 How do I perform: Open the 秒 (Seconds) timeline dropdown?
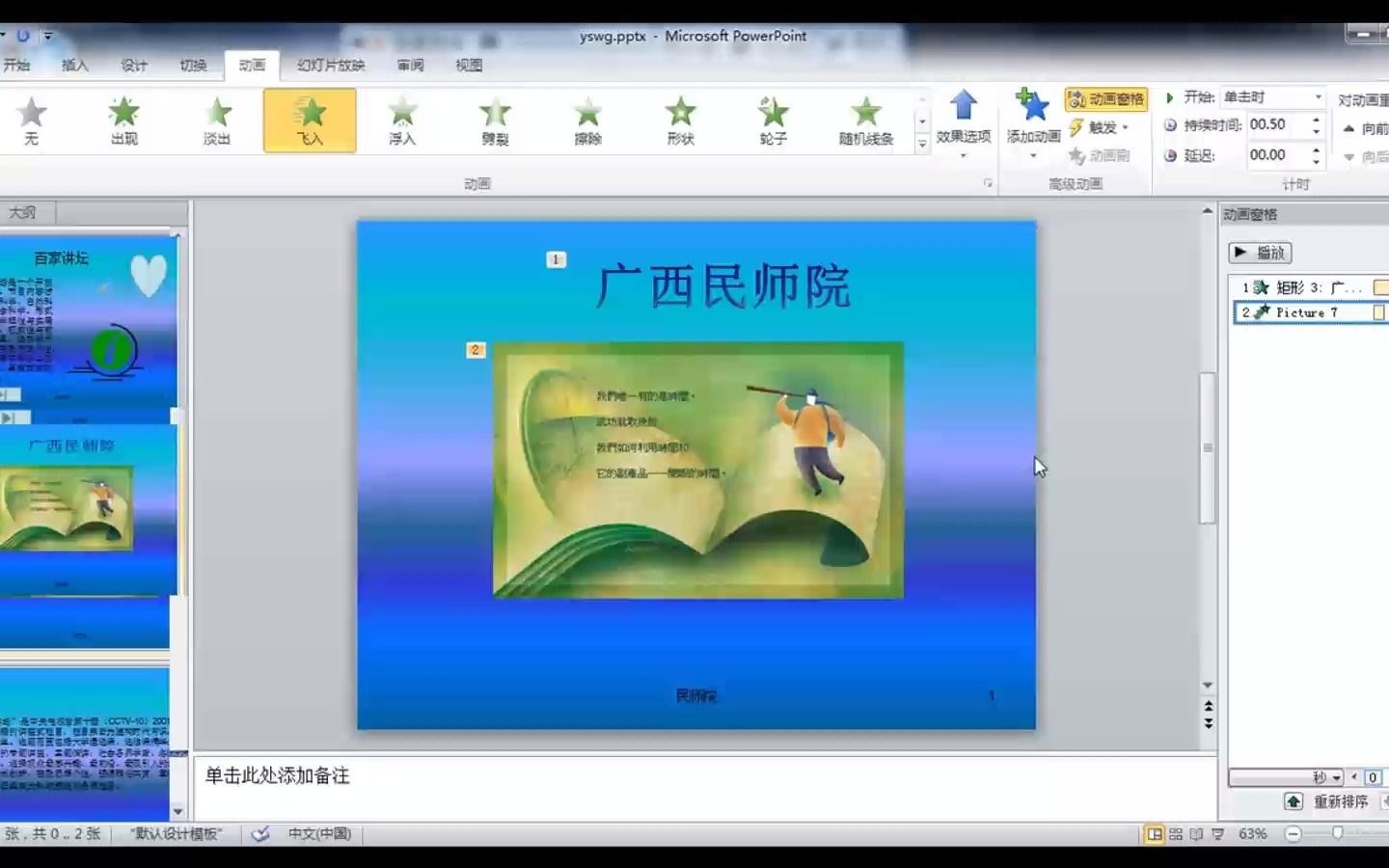1327,777
